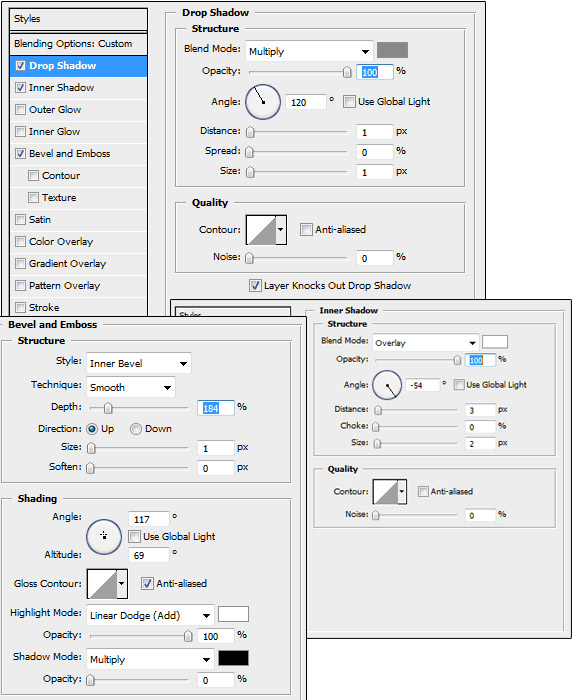580x700 pixels.
Task: Enable the Stroke checkbox
Action: [x=21, y=307]
